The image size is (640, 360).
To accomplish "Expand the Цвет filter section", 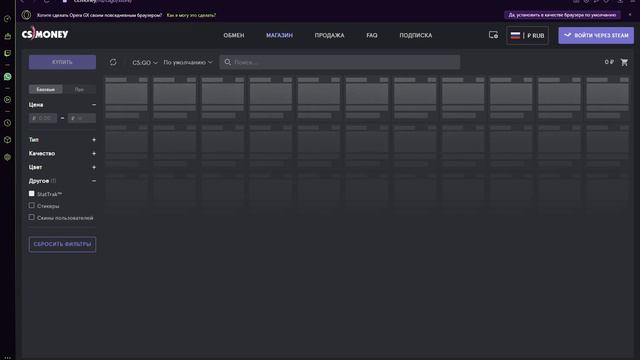I will coord(94,167).
